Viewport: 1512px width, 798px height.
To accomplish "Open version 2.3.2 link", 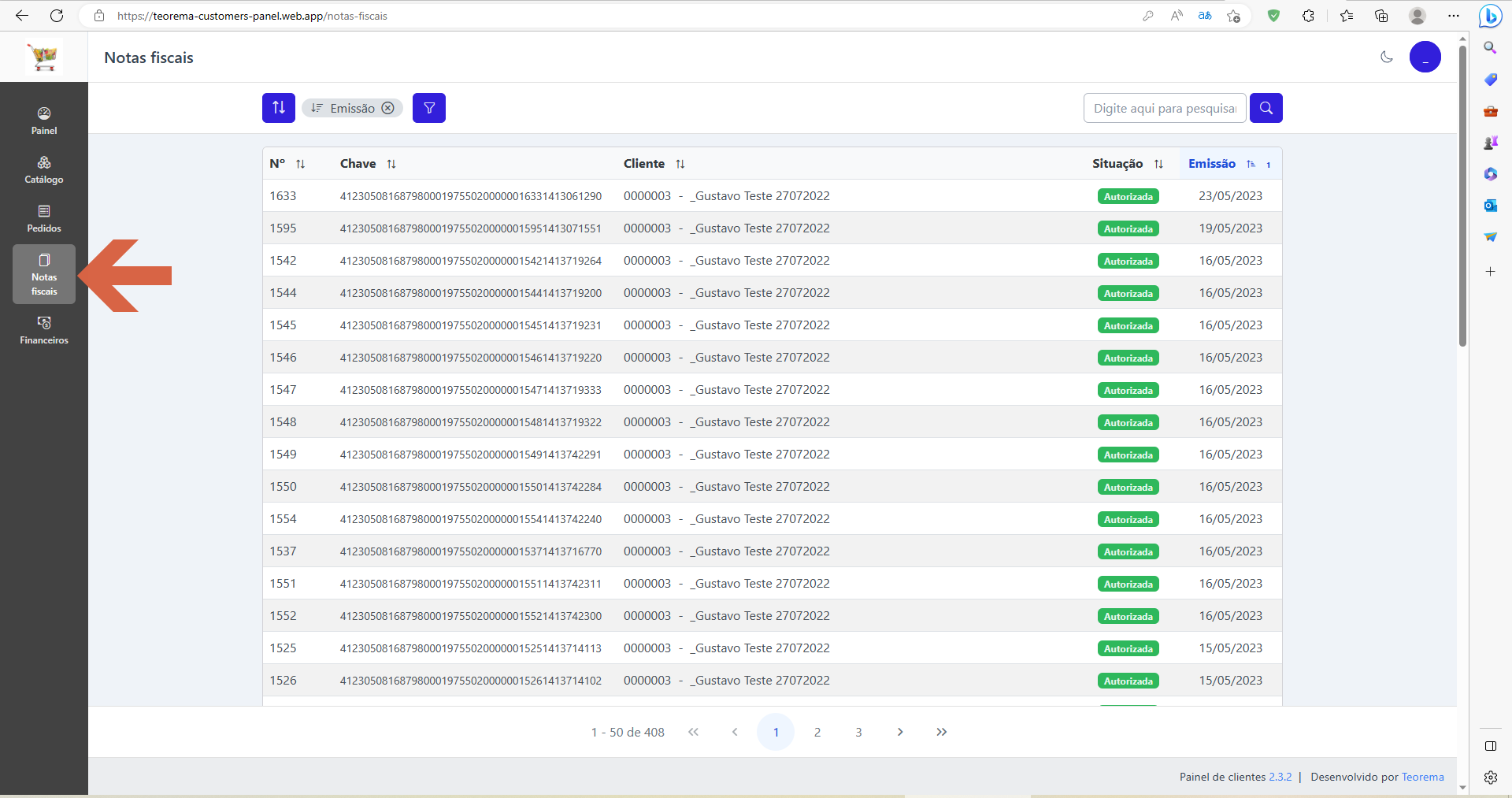I will pyautogui.click(x=1280, y=777).
